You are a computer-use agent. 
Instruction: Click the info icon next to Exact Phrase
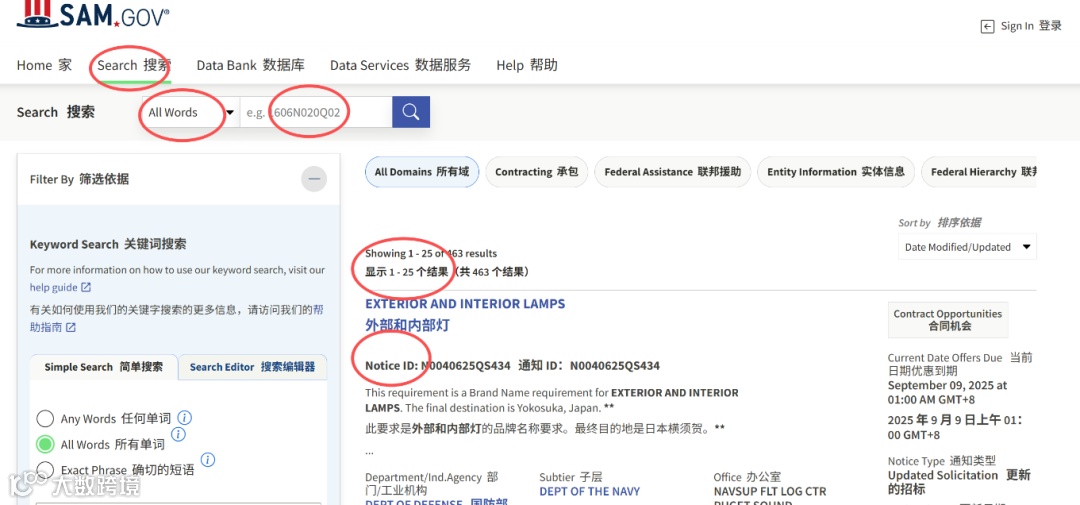pos(208,460)
